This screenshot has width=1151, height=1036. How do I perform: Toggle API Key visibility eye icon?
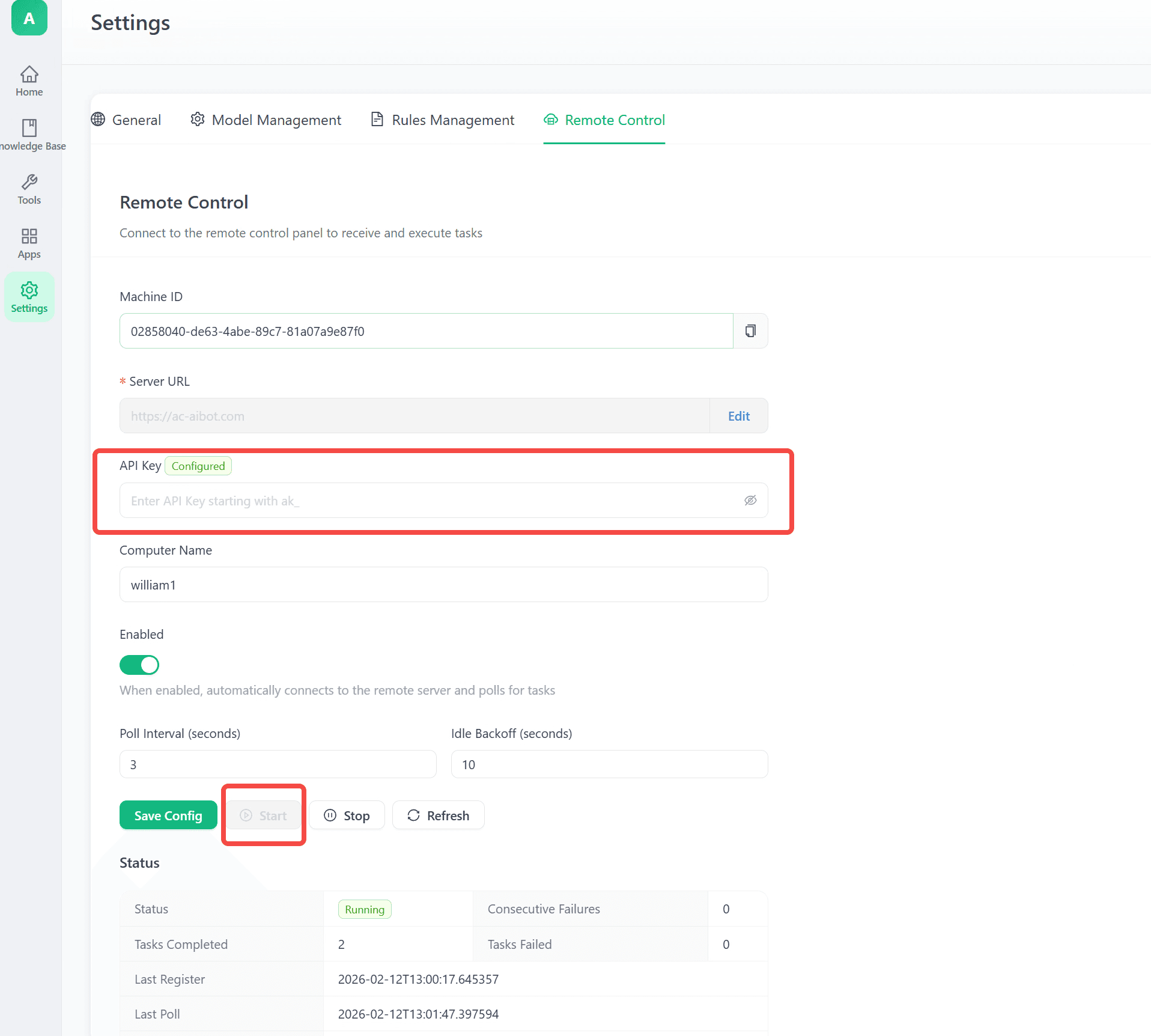750,501
